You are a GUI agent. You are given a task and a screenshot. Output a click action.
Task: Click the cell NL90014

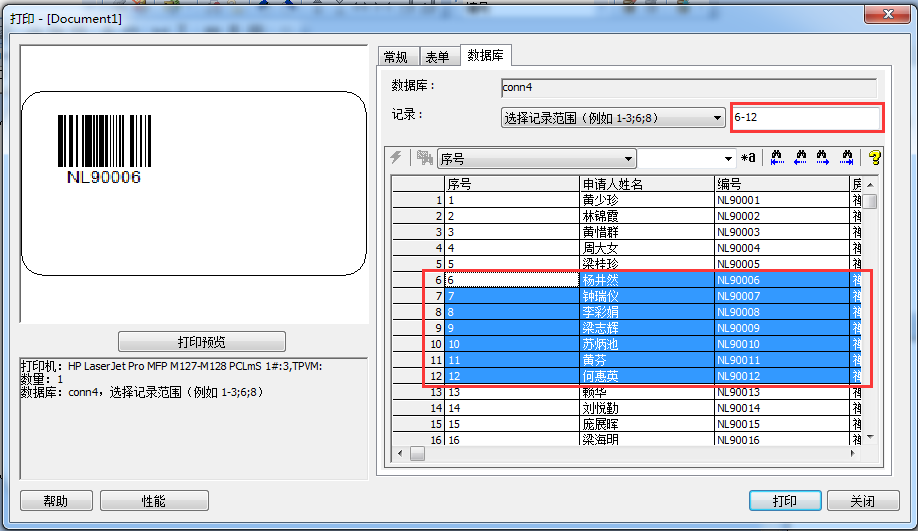[782, 408]
